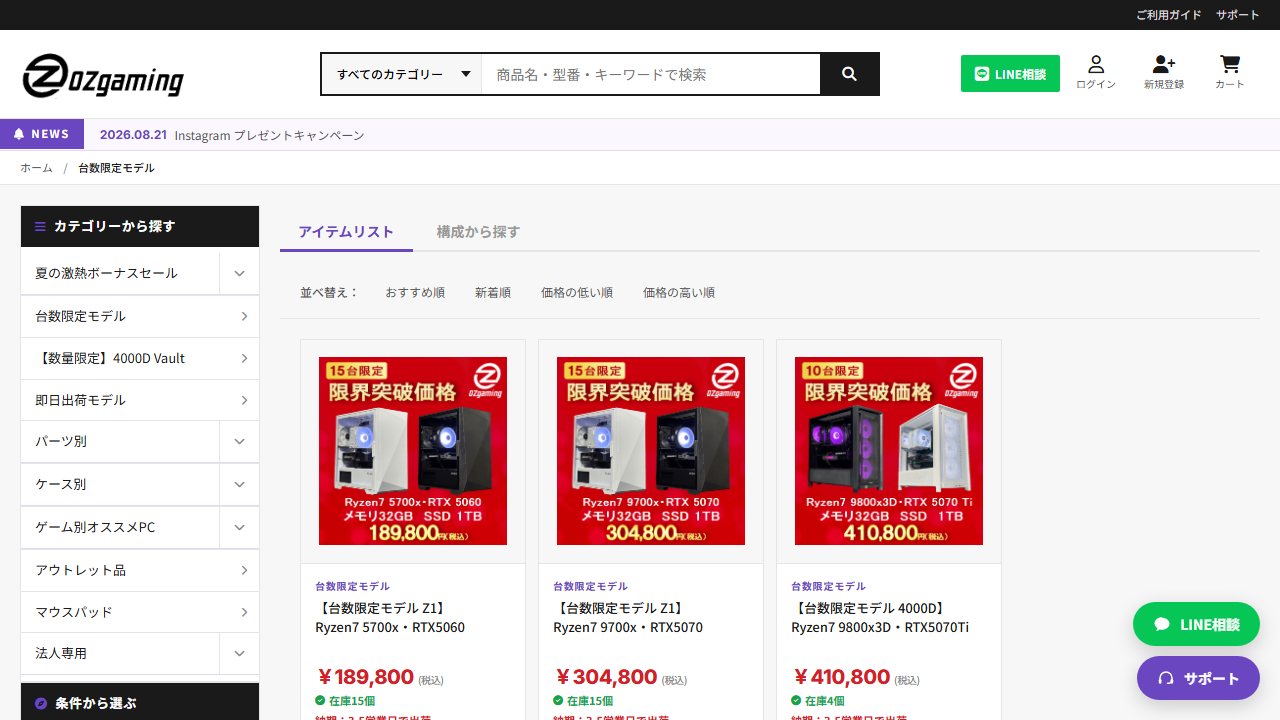1280x720 pixels.
Task: Click the ￥189,800 price
Action: pos(365,677)
